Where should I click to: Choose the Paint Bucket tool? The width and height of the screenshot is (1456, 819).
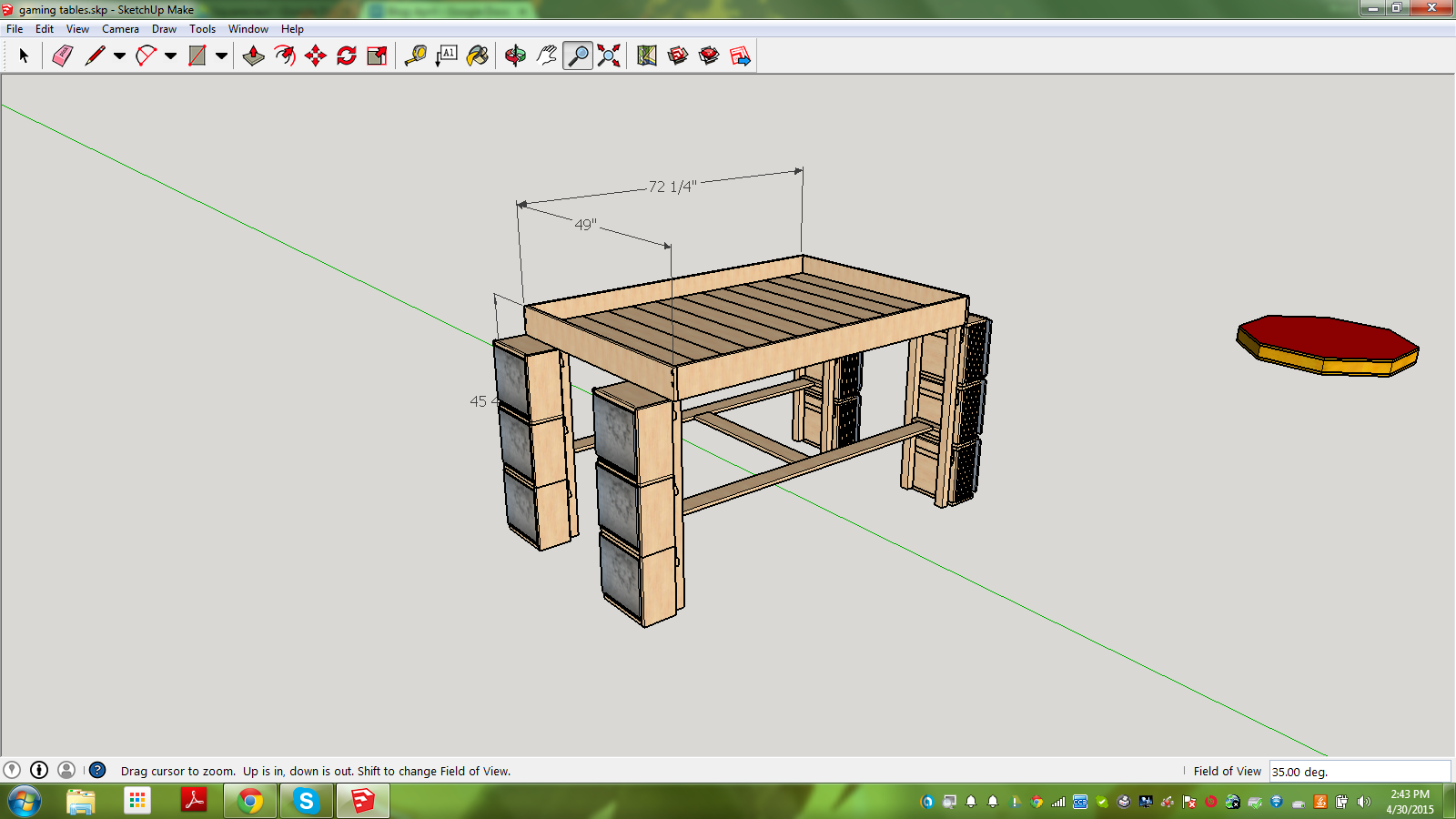click(478, 56)
